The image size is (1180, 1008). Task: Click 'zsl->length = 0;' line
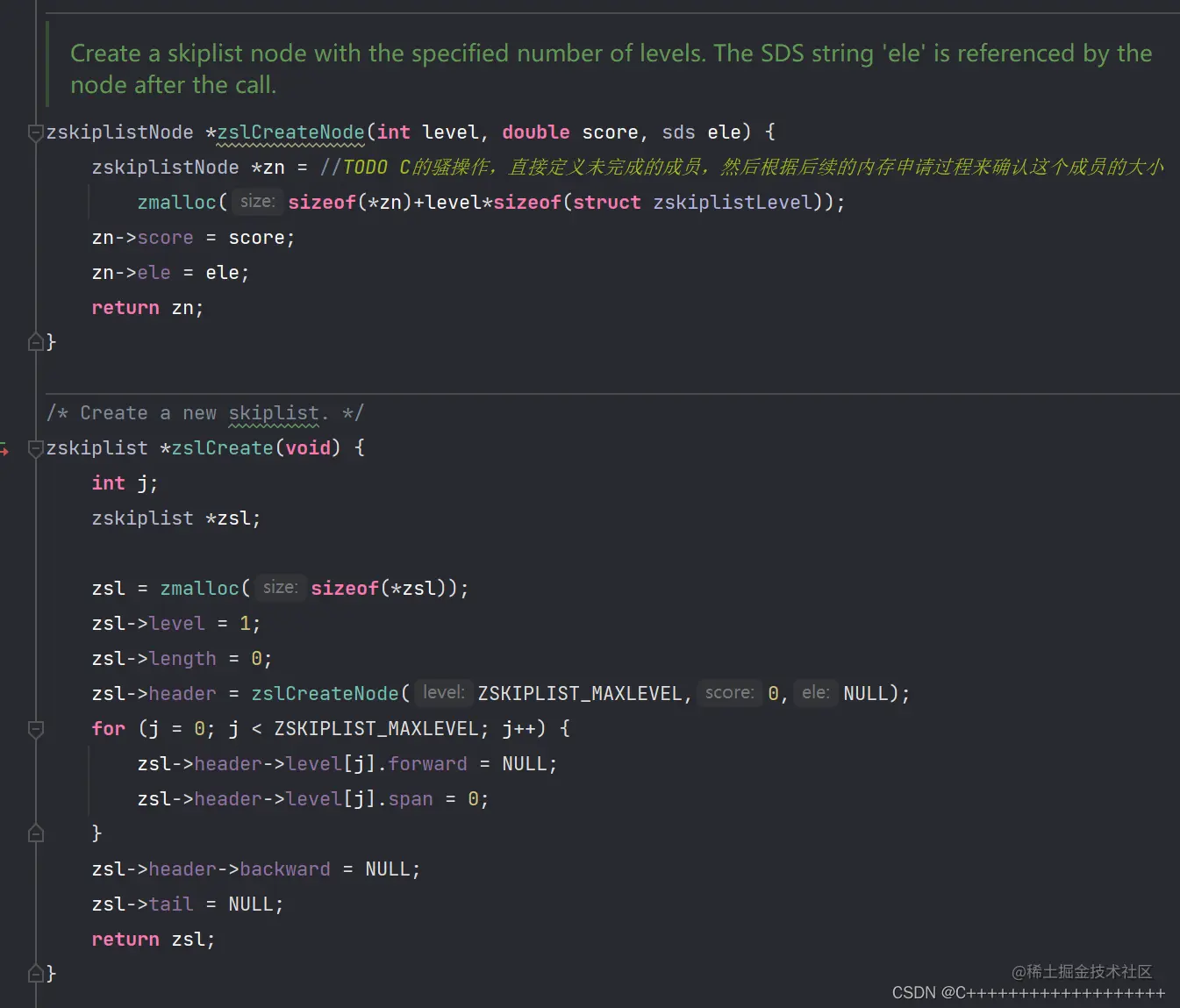pyautogui.click(x=182, y=659)
